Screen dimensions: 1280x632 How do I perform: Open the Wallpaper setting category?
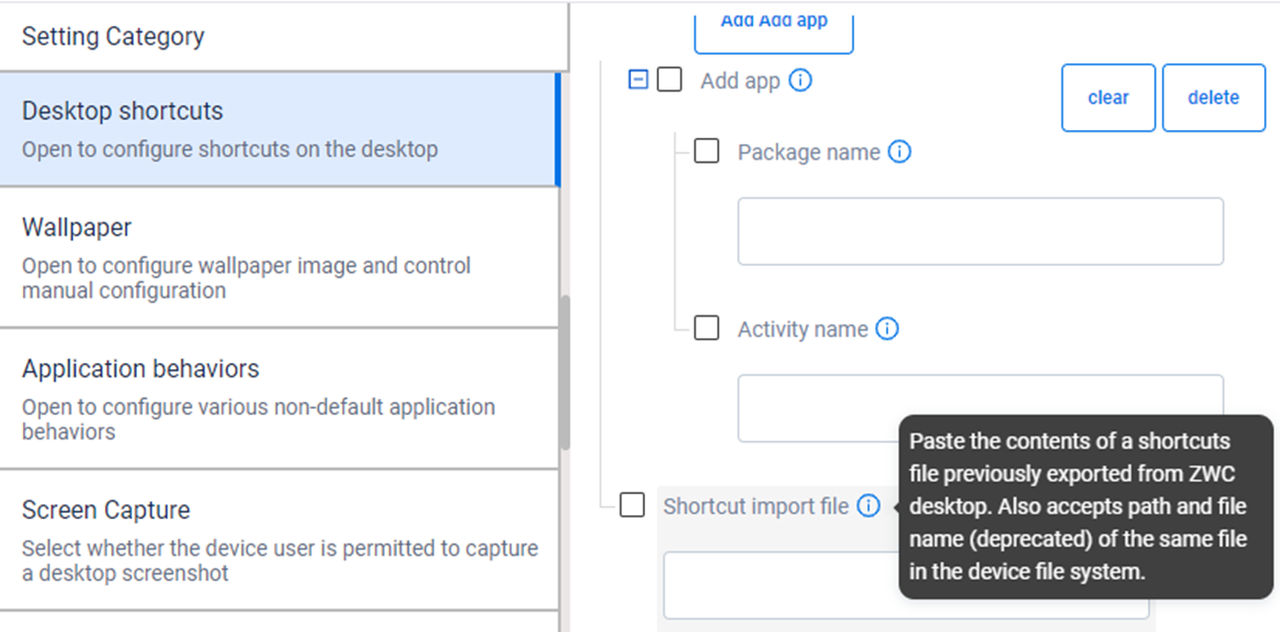tap(279, 257)
